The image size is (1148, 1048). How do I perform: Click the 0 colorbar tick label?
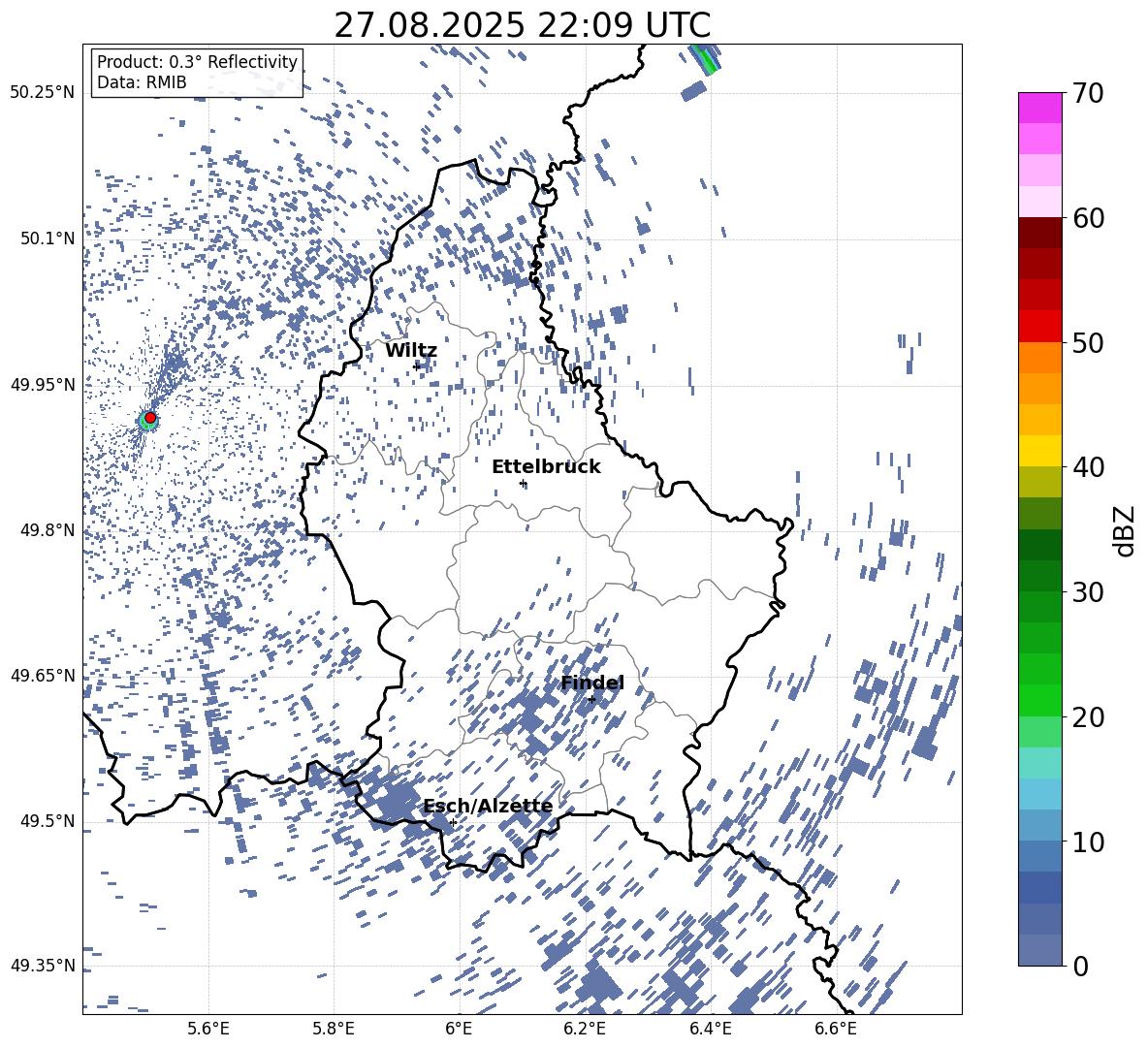click(1080, 966)
